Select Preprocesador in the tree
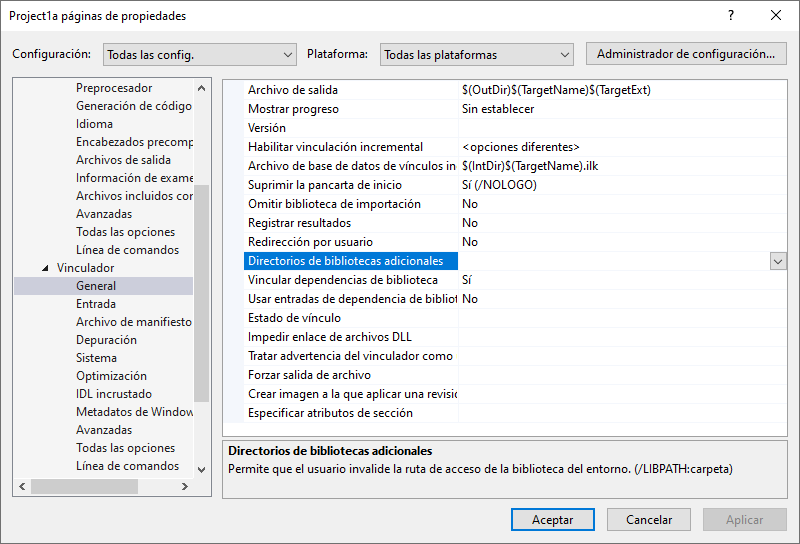The image size is (800, 544). point(114,88)
